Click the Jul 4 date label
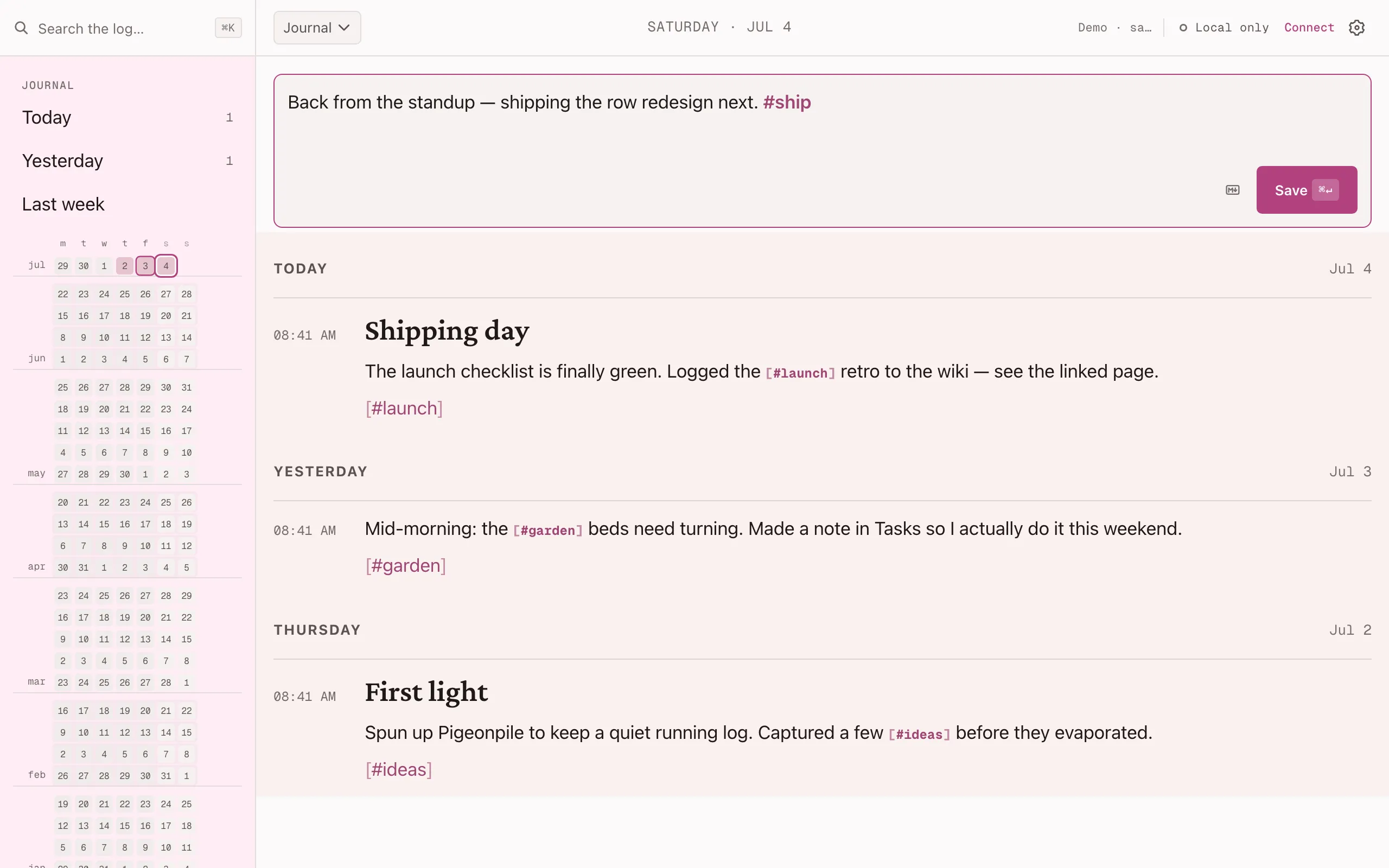1389x868 pixels. [x=1350, y=269]
